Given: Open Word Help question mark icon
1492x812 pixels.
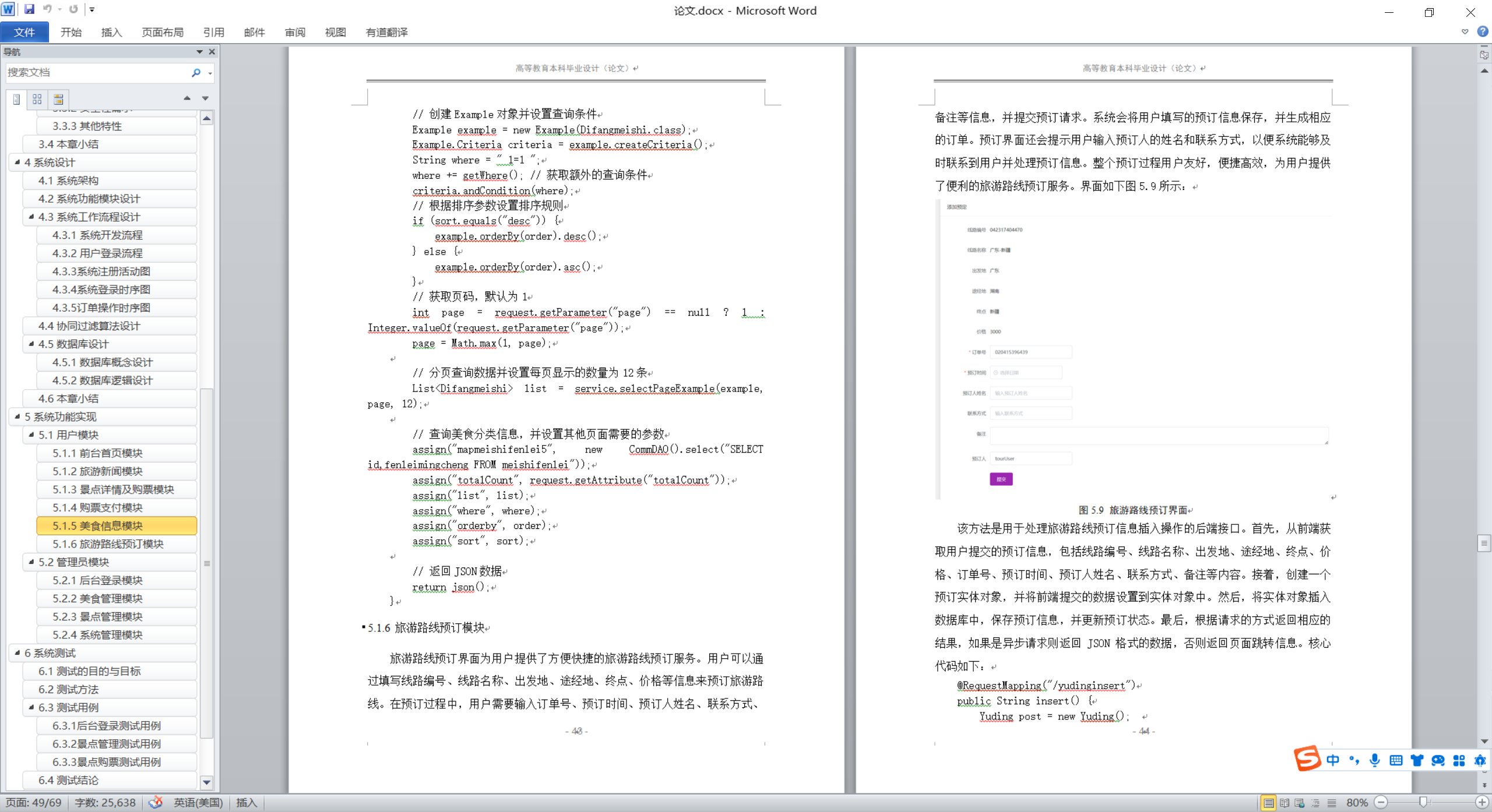Looking at the screenshot, I should 1483,31.
